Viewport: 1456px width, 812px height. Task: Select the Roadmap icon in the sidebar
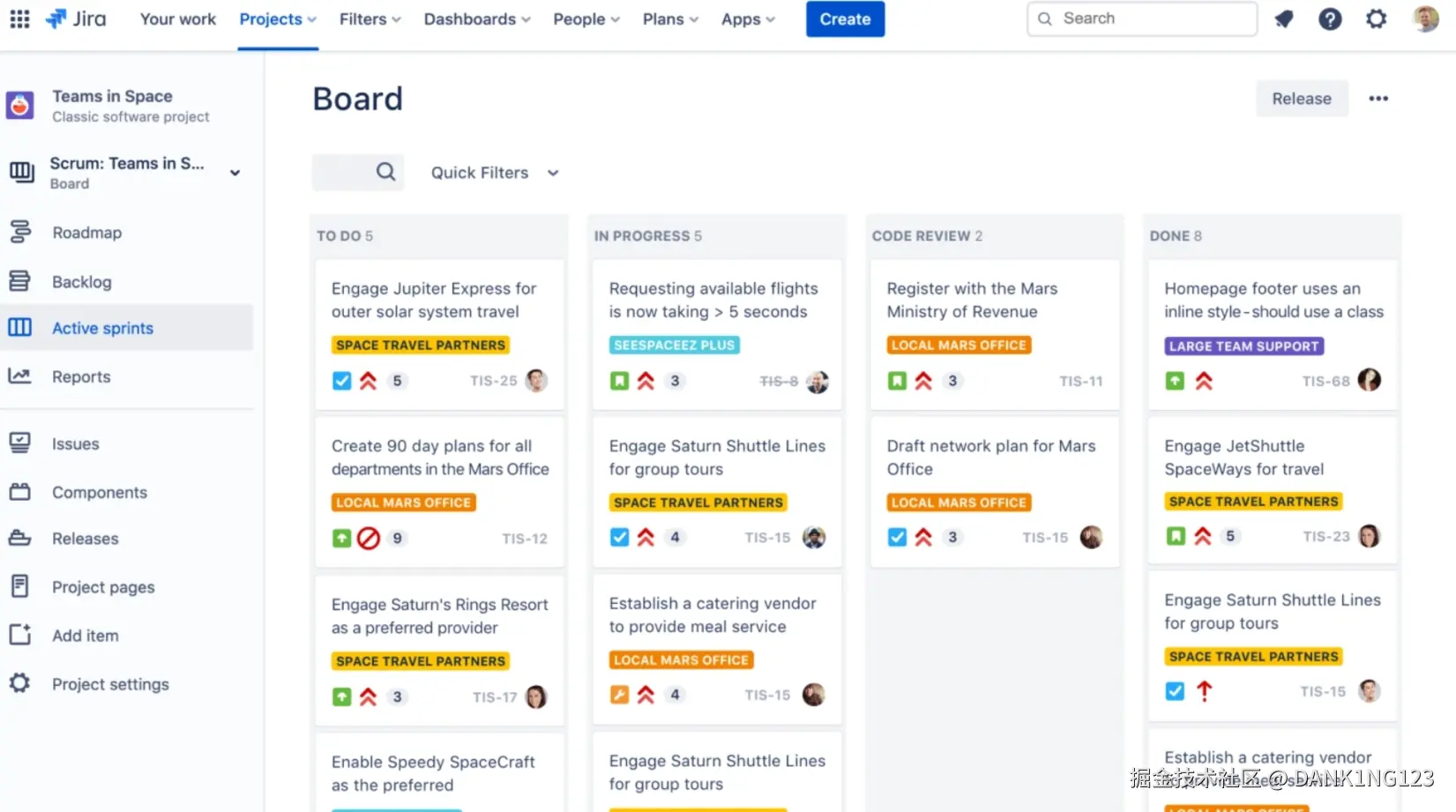pyautogui.click(x=21, y=232)
